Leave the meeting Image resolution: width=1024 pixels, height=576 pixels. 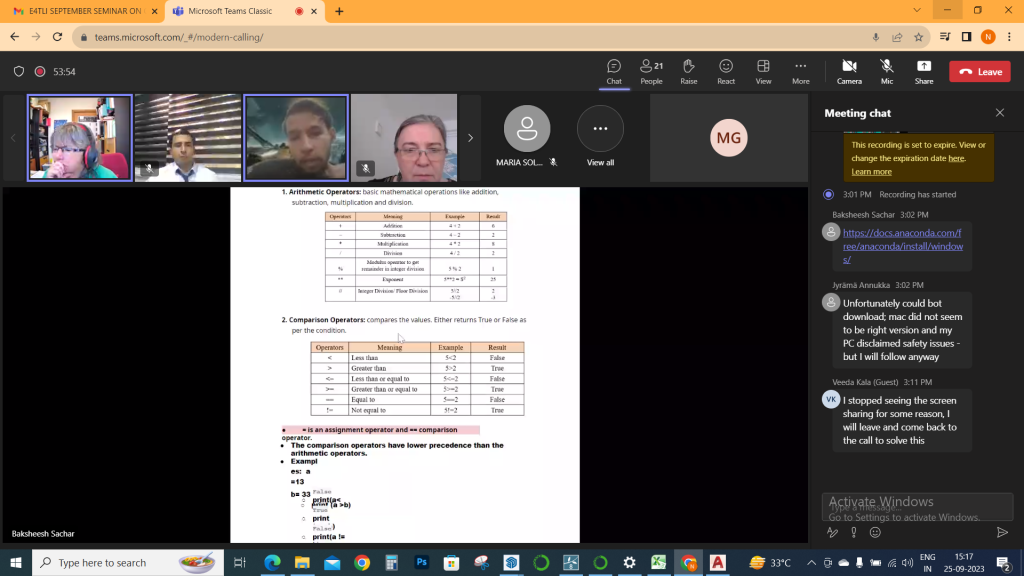point(979,72)
